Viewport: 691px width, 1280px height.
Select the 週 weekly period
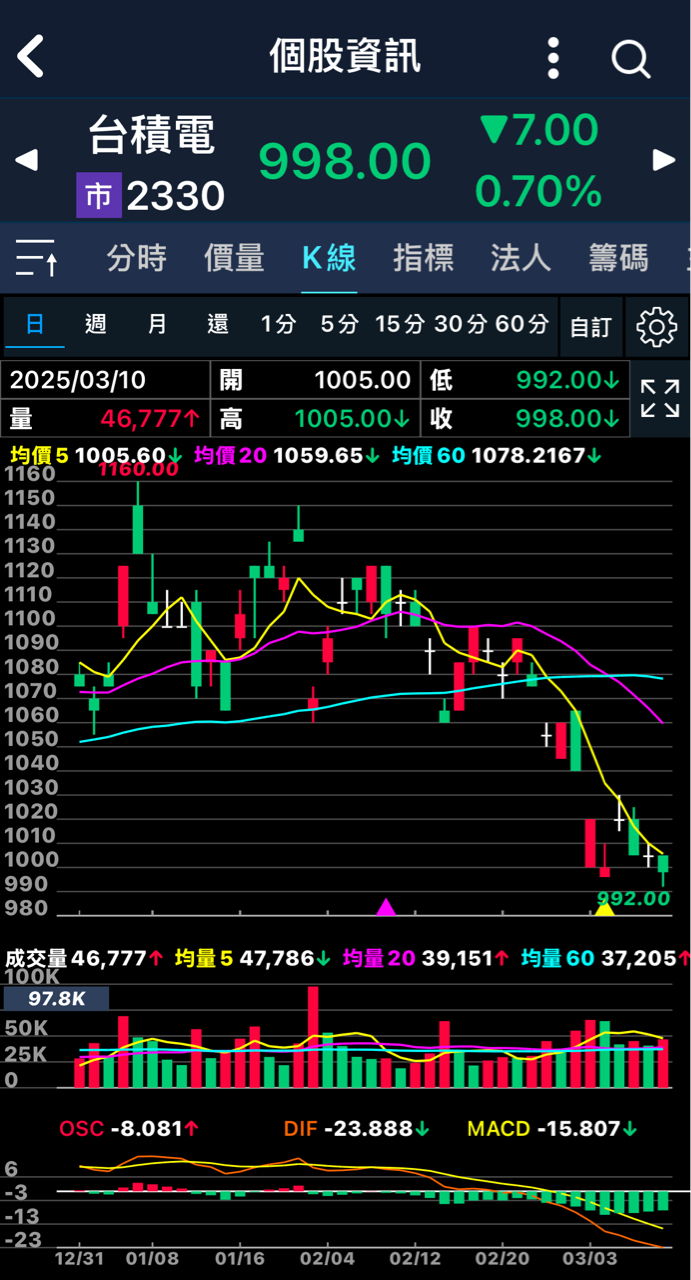tap(96, 324)
